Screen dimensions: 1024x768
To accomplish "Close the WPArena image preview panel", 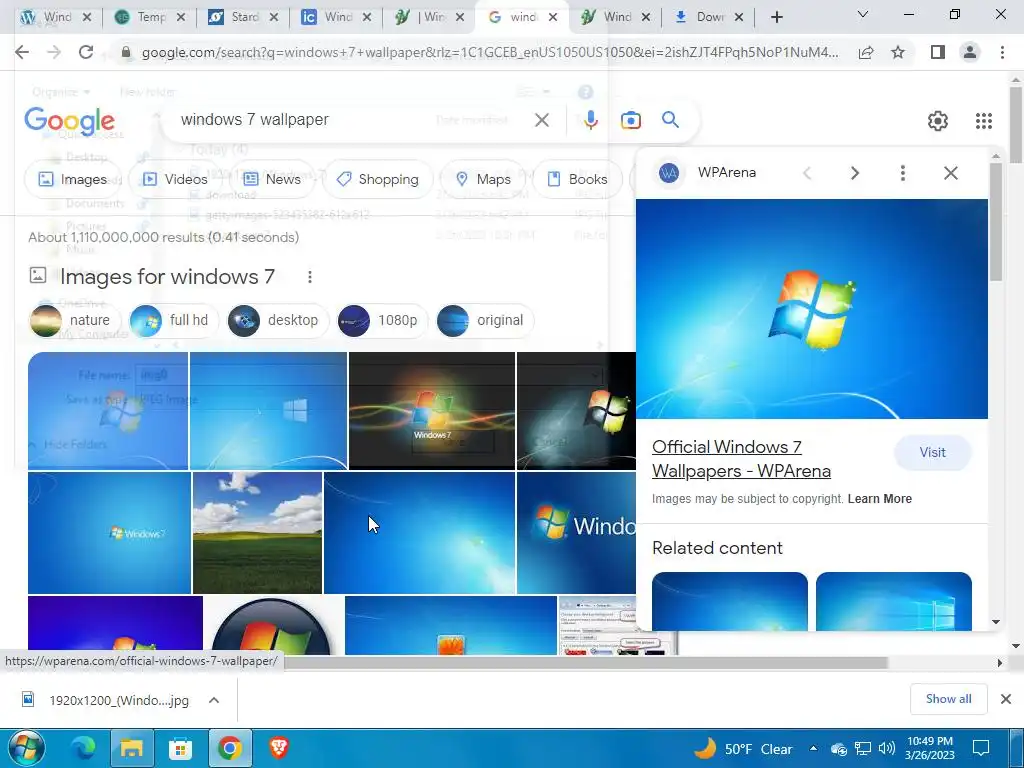I will pos(951,173).
